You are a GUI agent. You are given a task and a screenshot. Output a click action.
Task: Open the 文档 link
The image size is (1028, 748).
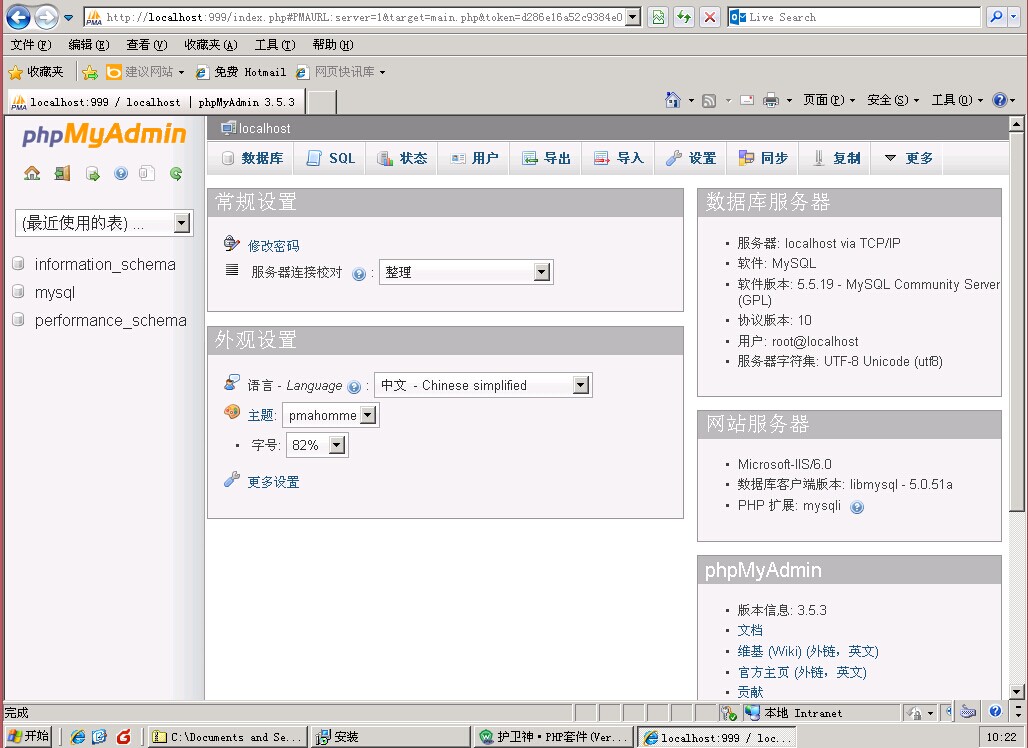[750, 630]
